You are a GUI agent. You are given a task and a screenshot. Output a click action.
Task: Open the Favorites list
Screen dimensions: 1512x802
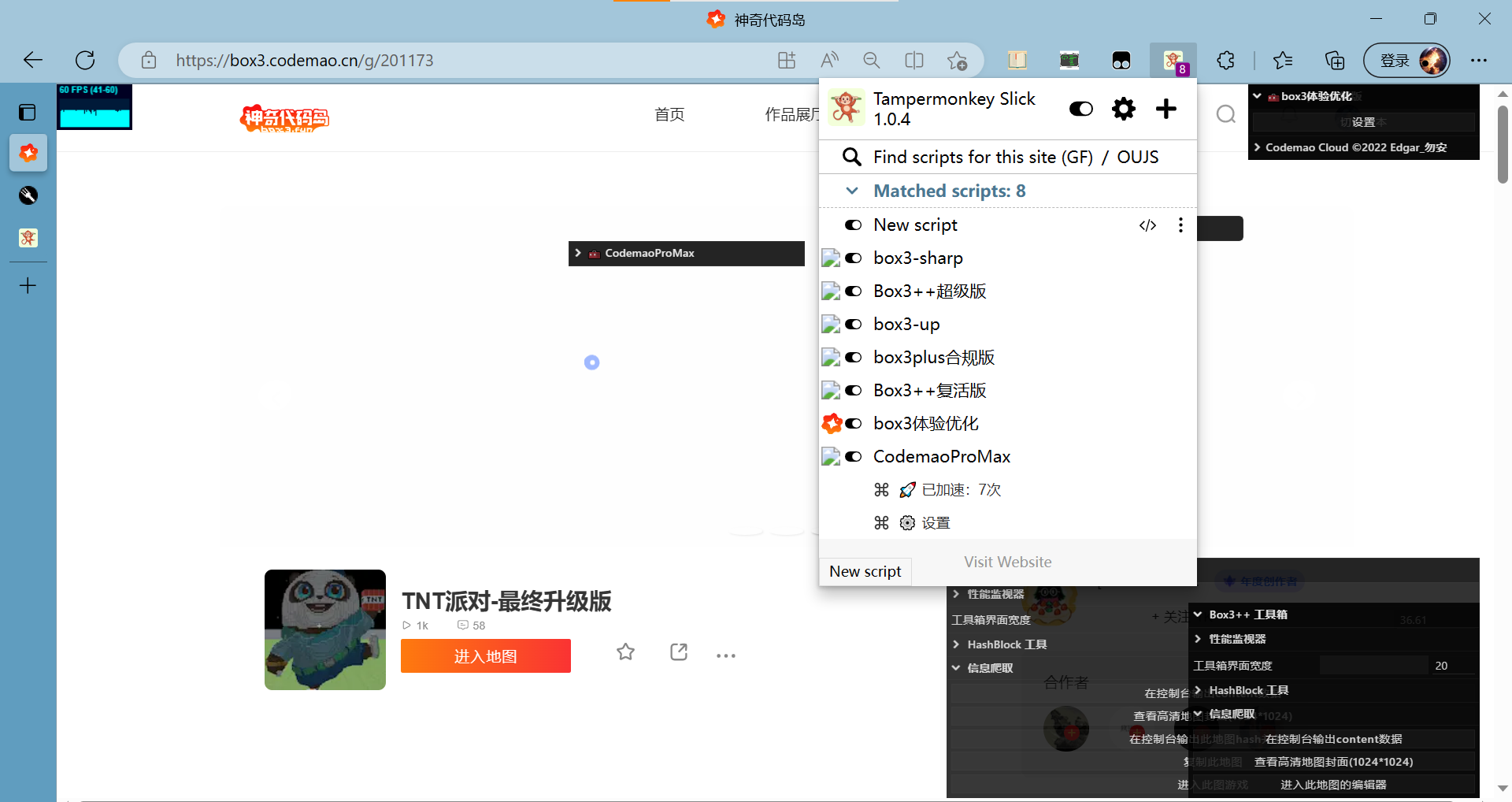(1283, 60)
